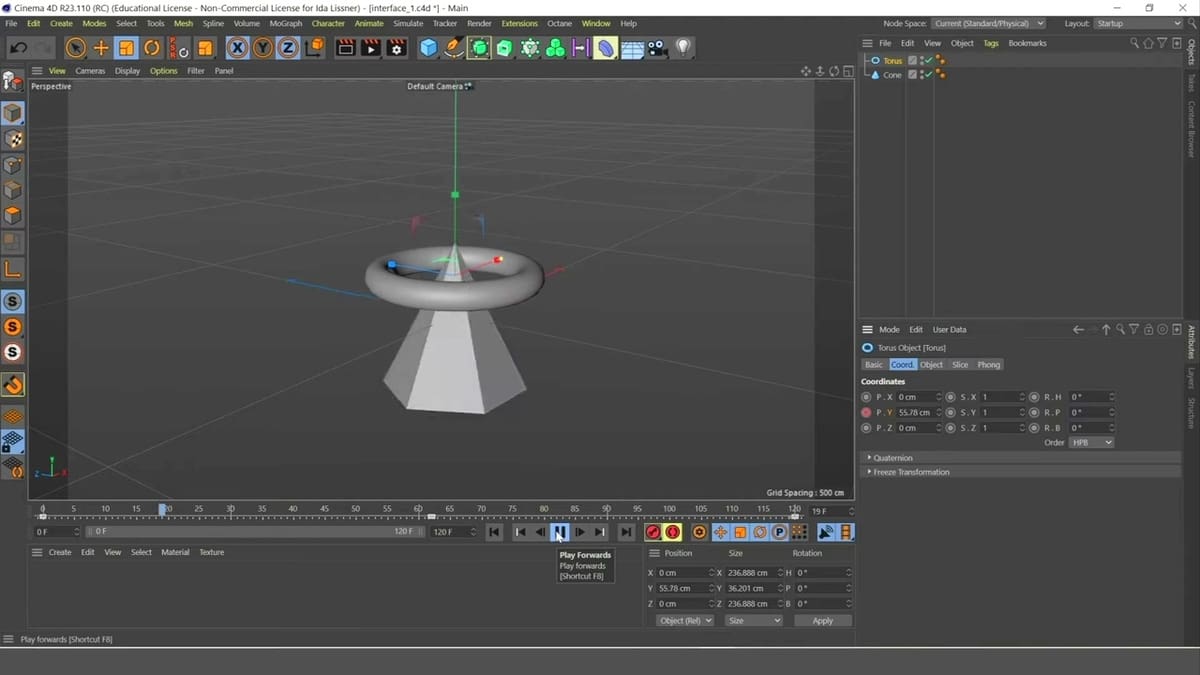Toggle Position keying in the timeline bar

point(720,532)
